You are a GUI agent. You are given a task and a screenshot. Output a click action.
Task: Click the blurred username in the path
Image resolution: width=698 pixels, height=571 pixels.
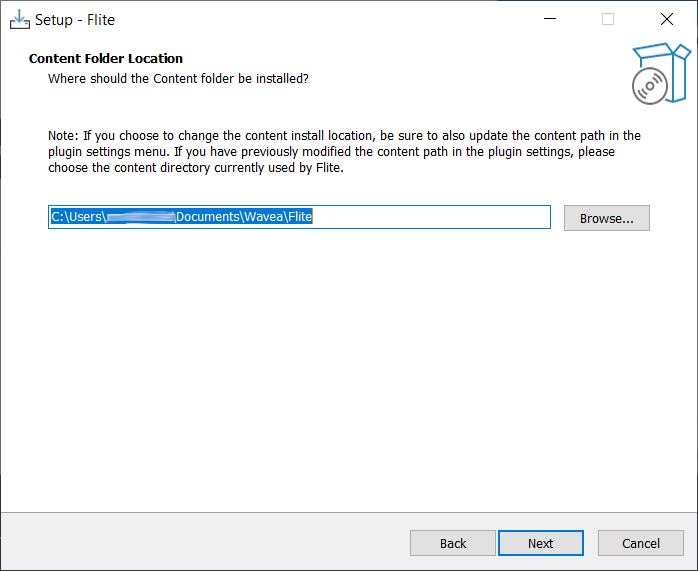pos(140,217)
